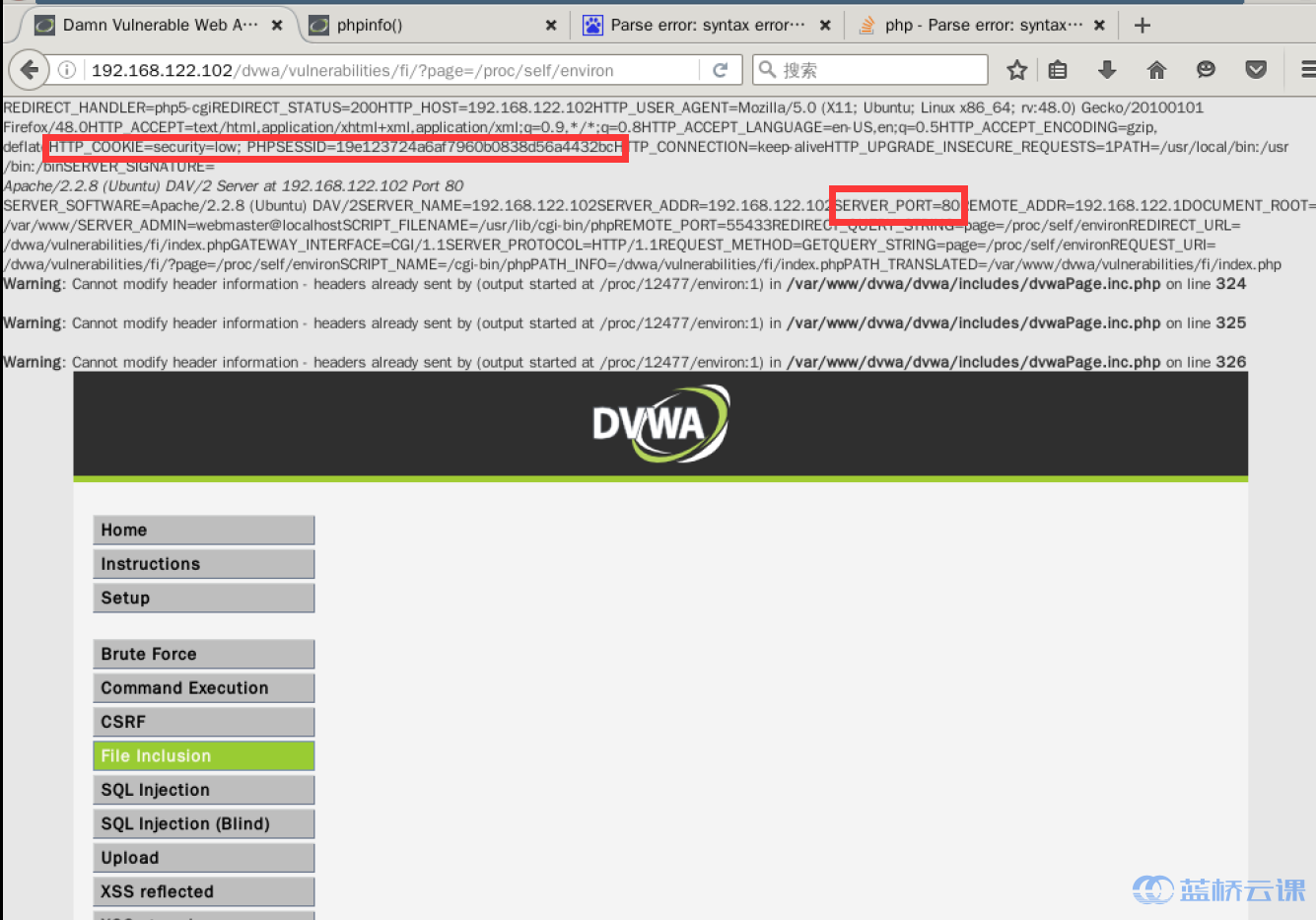This screenshot has width=1316, height=920.
Task: Close the phpinfo() tab
Action: pyautogui.click(x=551, y=26)
